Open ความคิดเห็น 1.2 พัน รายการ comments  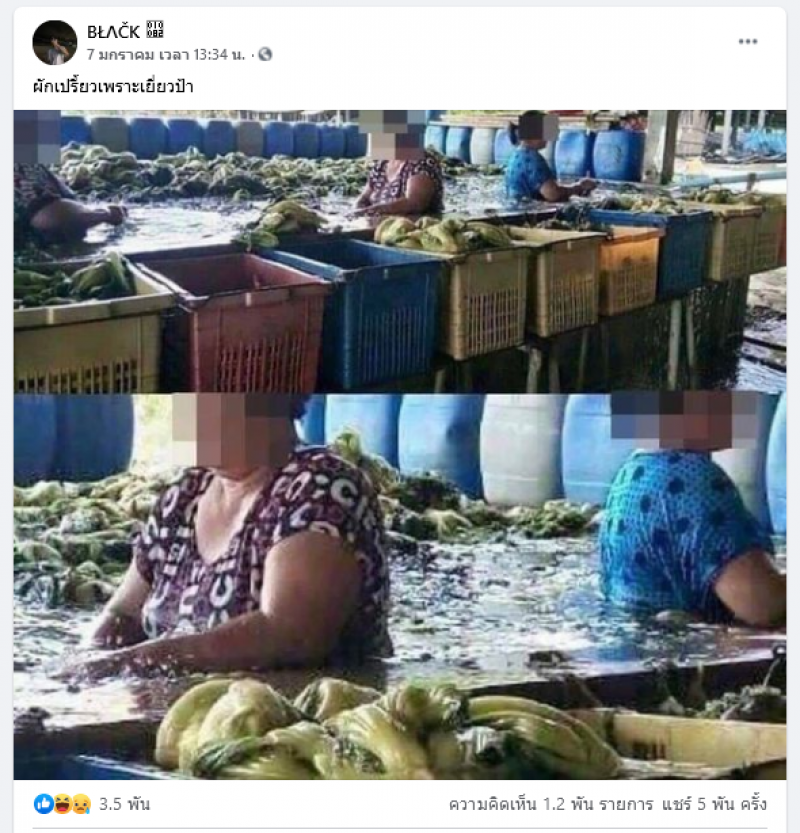coord(551,804)
